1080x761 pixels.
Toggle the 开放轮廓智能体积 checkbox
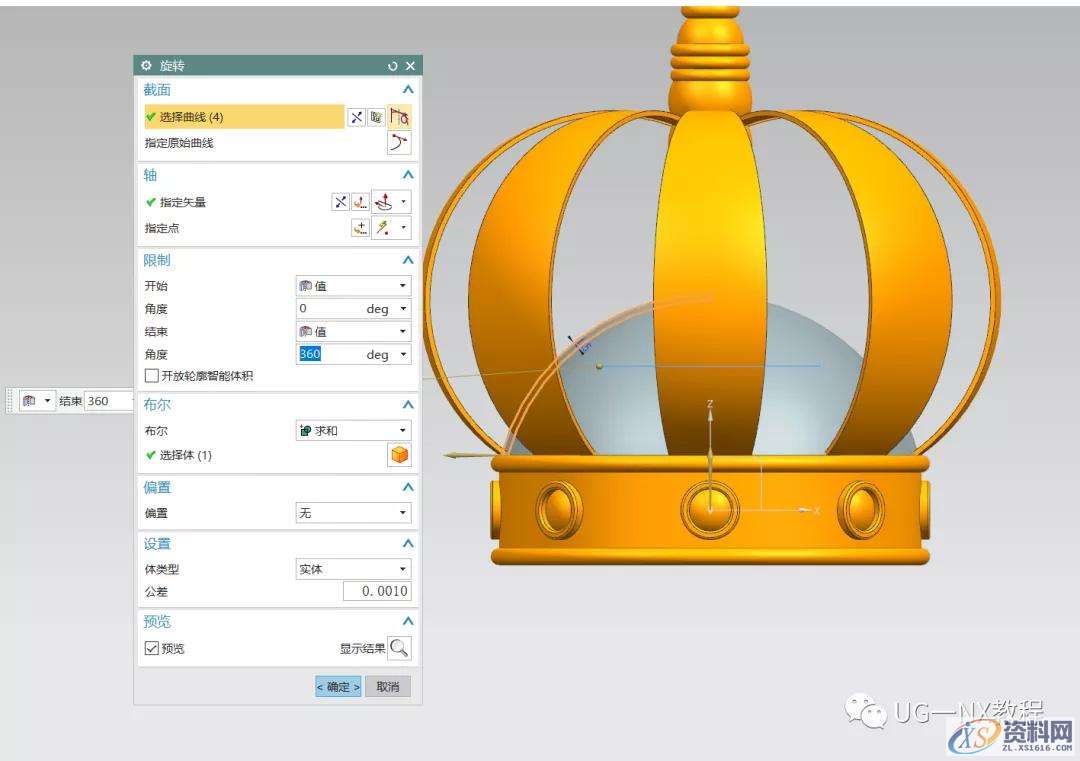[x=152, y=375]
